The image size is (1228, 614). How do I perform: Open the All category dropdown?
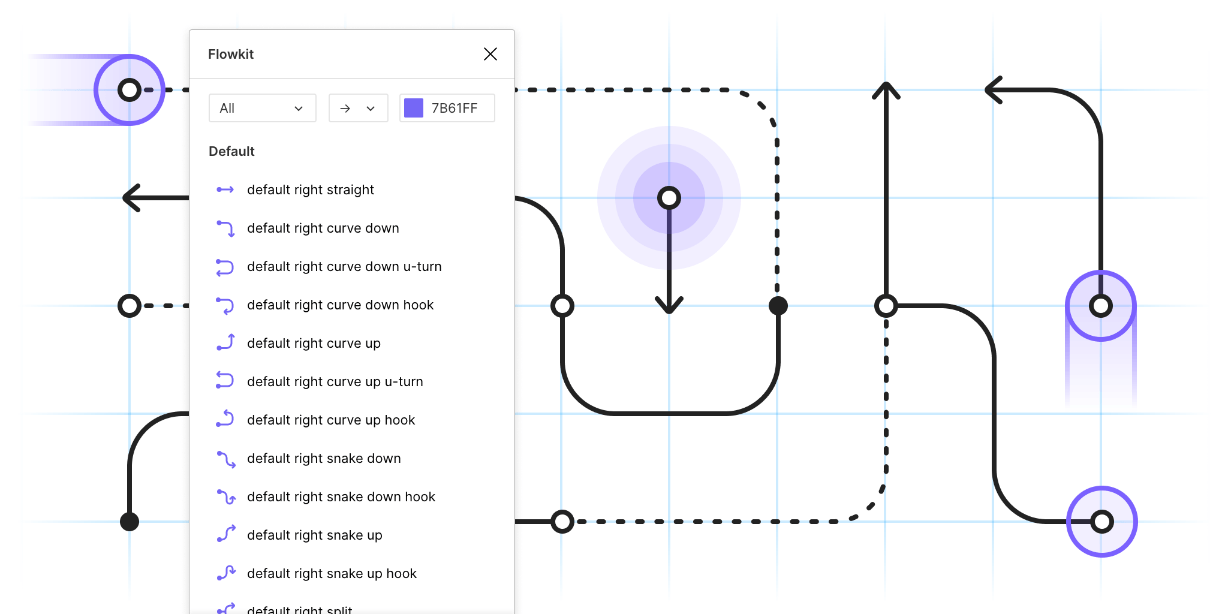click(262, 108)
